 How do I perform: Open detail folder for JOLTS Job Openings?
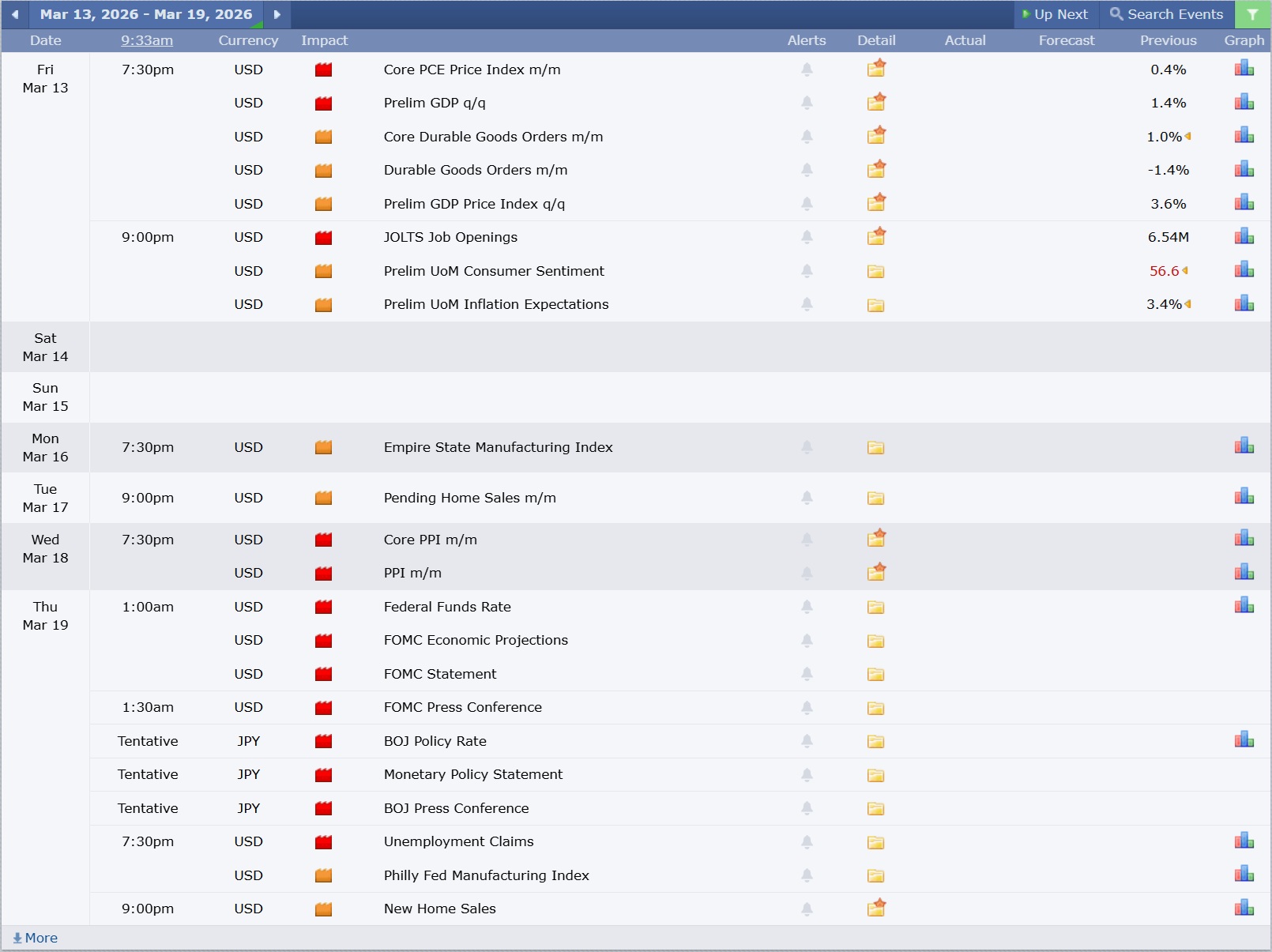point(875,237)
